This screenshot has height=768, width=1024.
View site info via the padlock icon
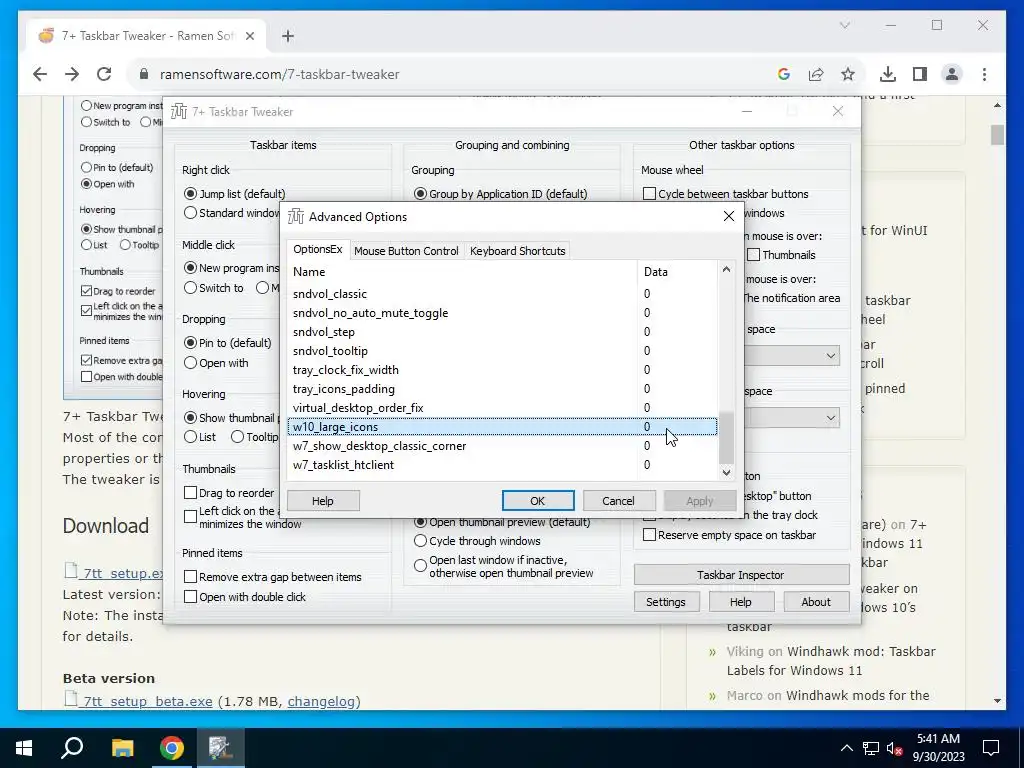pyautogui.click(x=144, y=74)
